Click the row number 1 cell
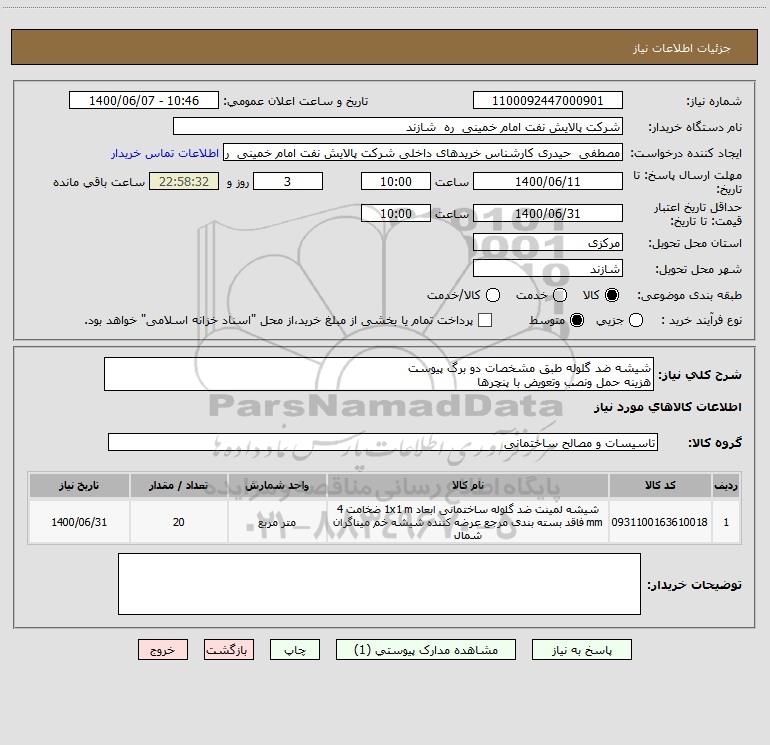 coord(726,522)
